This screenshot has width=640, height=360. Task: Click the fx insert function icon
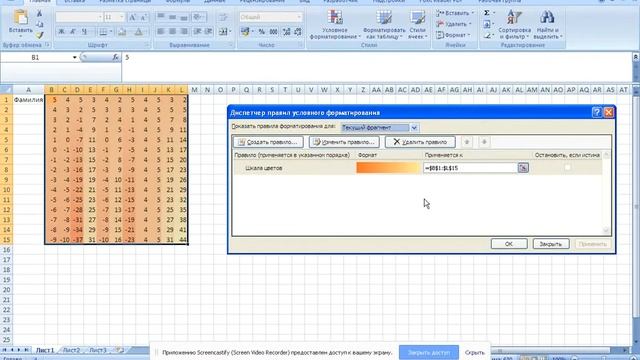(x=116, y=58)
